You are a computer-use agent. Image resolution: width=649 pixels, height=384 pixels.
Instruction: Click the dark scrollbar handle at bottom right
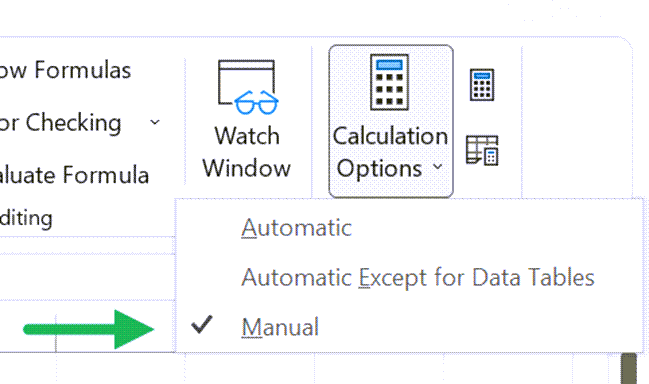[x=629, y=368]
